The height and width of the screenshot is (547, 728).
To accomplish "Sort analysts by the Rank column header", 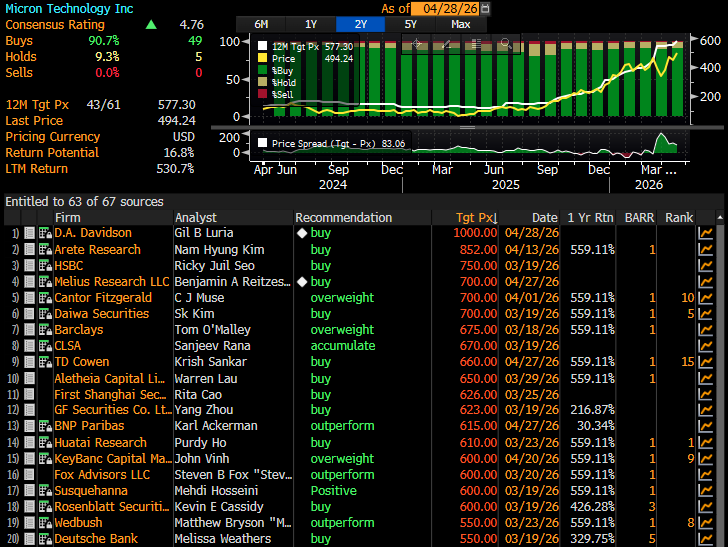I will click(x=678, y=217).
